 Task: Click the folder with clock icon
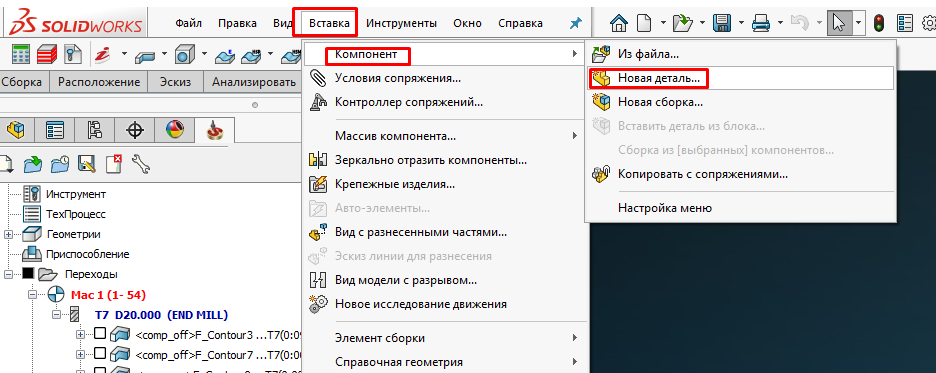pos(60,164)
